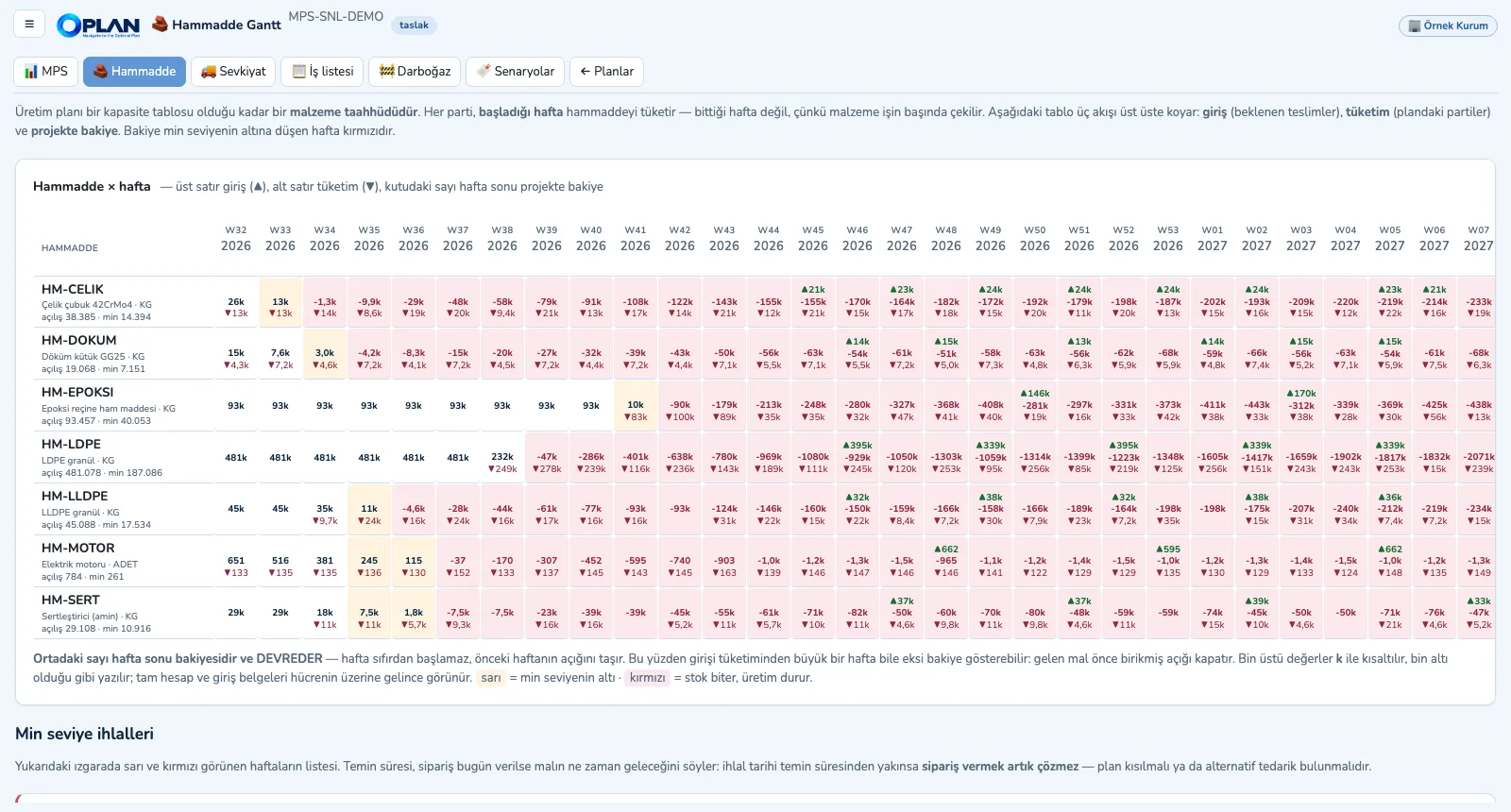
Task: Click the sarı legend chip
Action: click(x=491, y=678)
